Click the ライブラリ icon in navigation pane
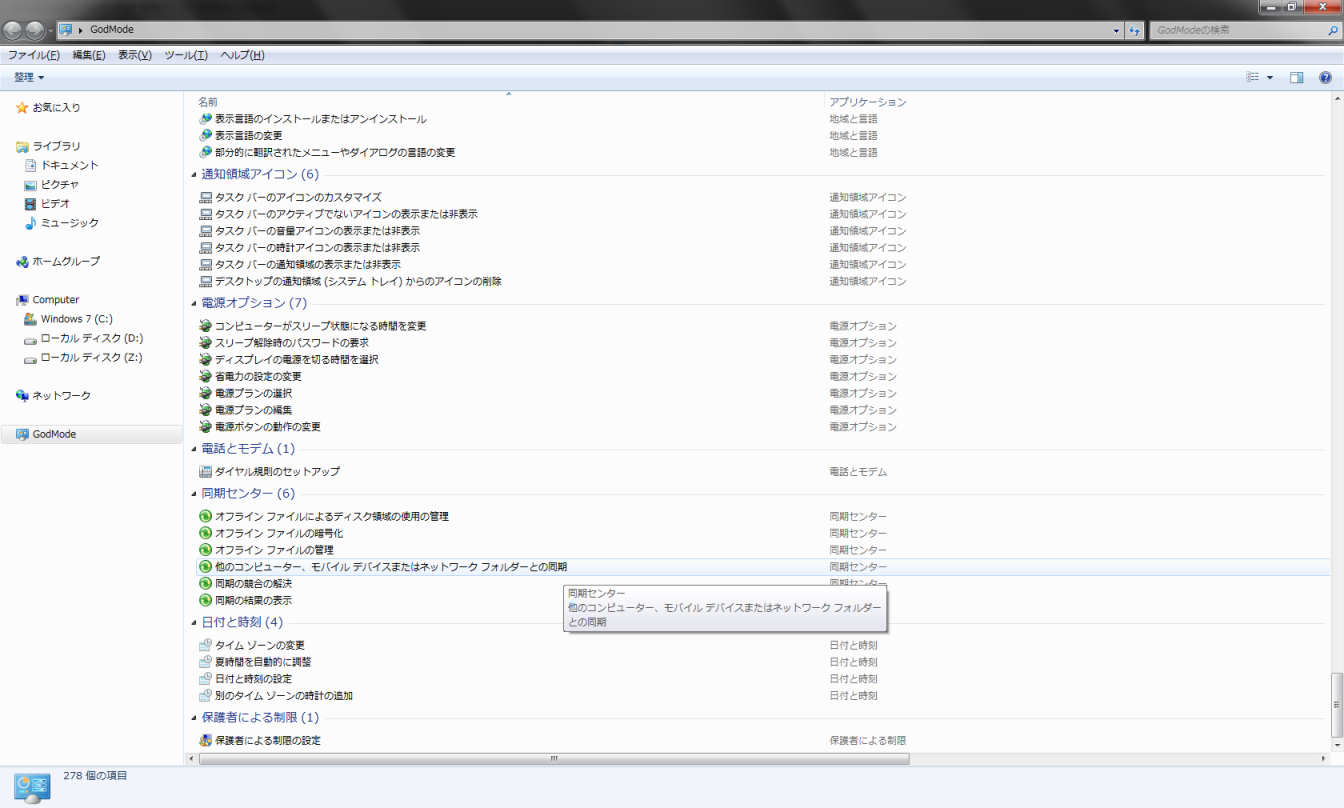1344x808 pixels. [22, 146]
